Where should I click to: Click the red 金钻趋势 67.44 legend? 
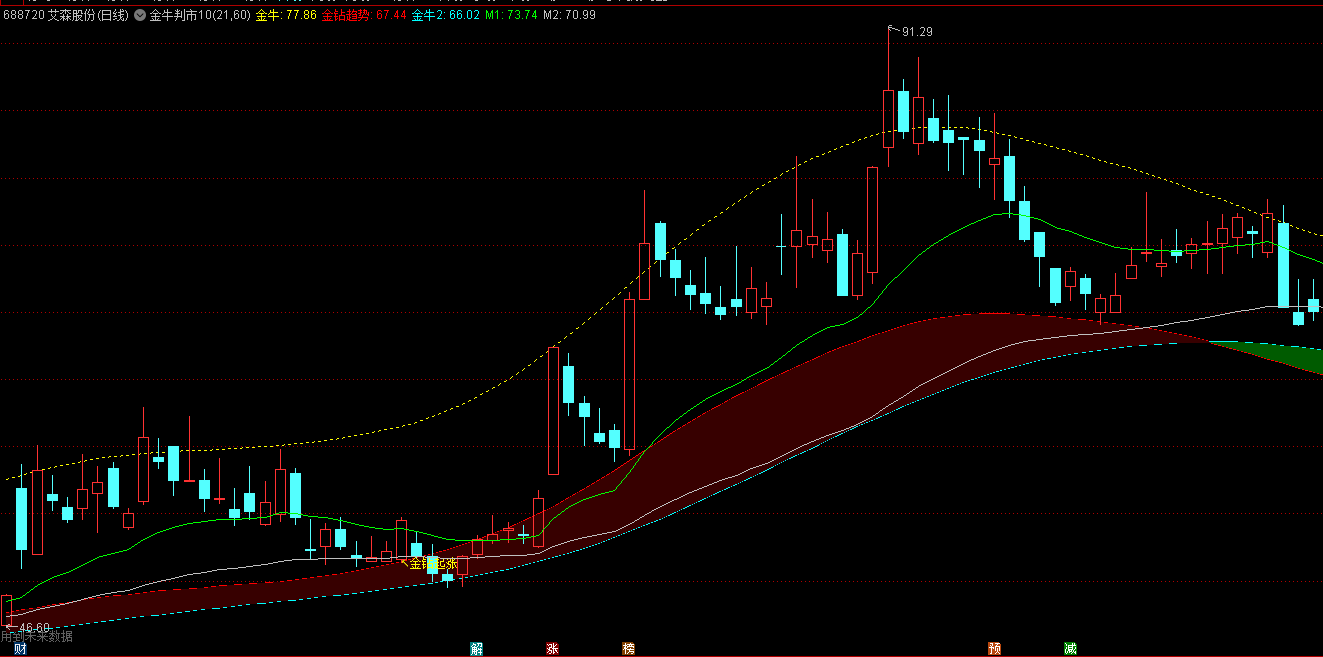click(363, 15)
